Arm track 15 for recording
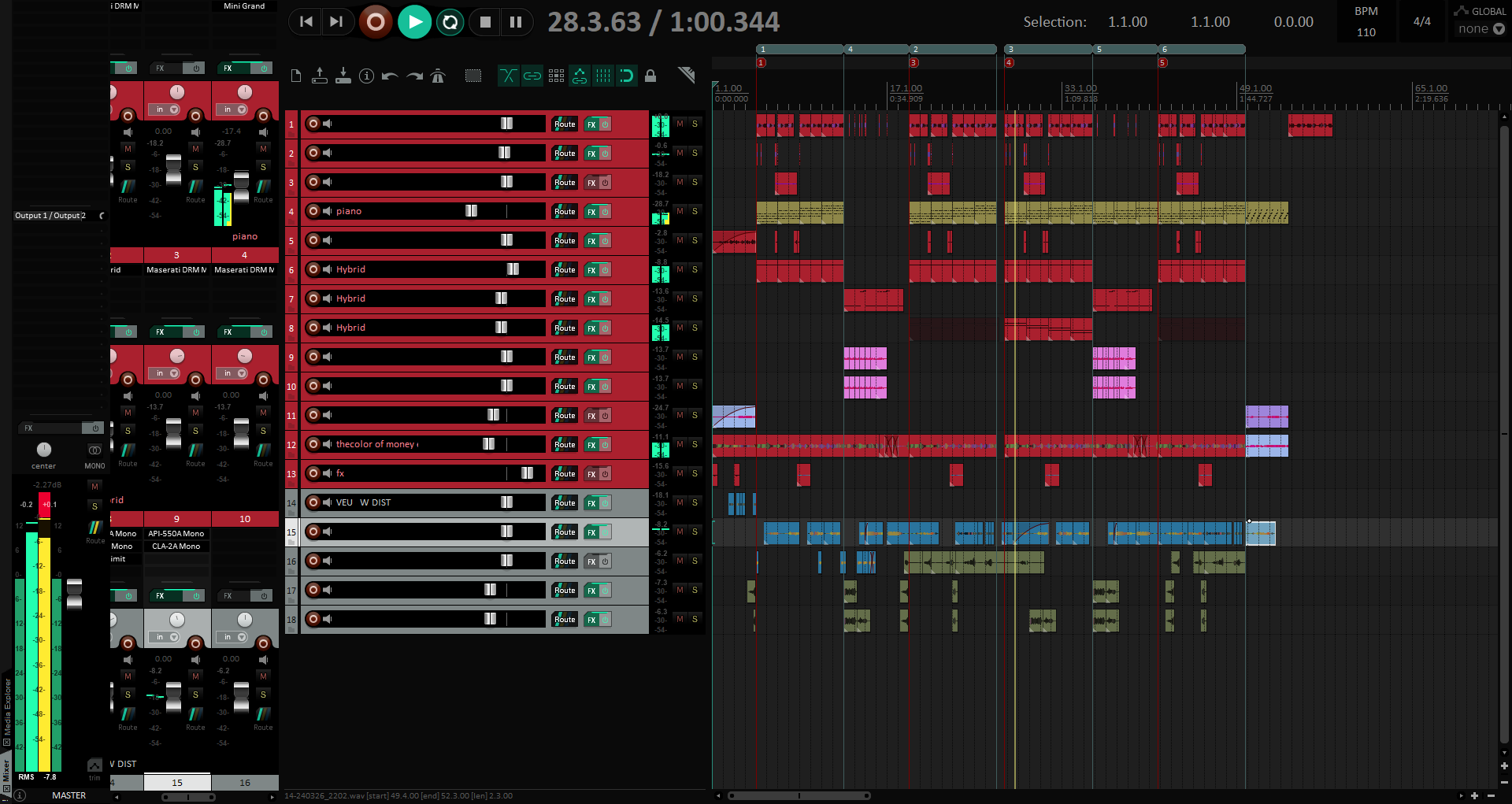This screenshot has width=1512, height=804. coord(313,532)
